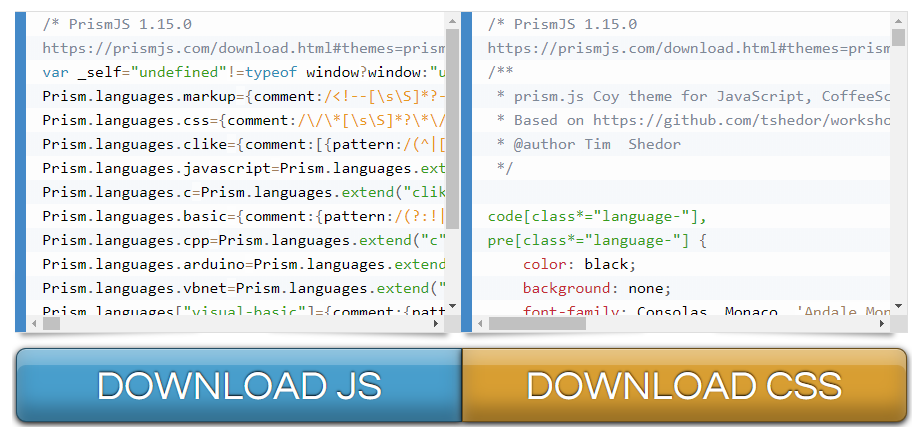Click the JS pane scroll-up arrow

(452, 21)
